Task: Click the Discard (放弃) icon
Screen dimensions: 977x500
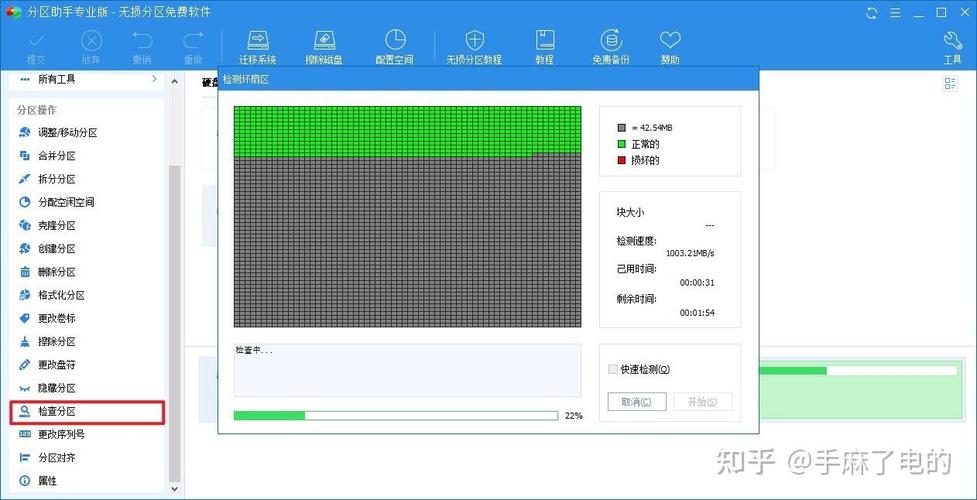Action: click(92, 41)
